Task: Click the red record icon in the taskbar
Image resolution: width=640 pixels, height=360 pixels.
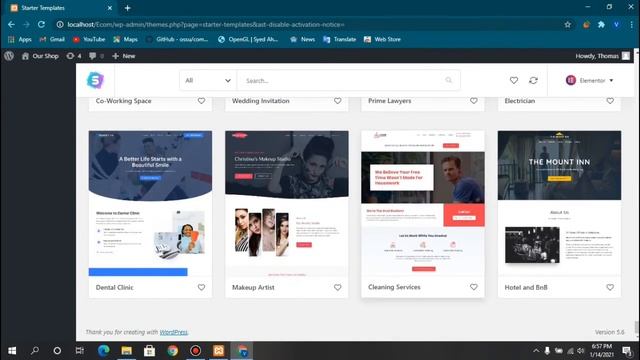Action: click(x=196, y=351)
